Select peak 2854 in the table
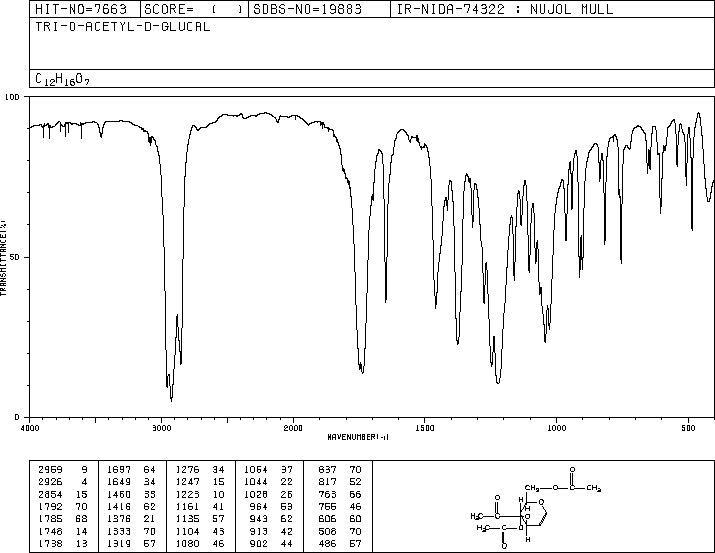The width and height of the screenshot is (715, 553). point(50,494)
